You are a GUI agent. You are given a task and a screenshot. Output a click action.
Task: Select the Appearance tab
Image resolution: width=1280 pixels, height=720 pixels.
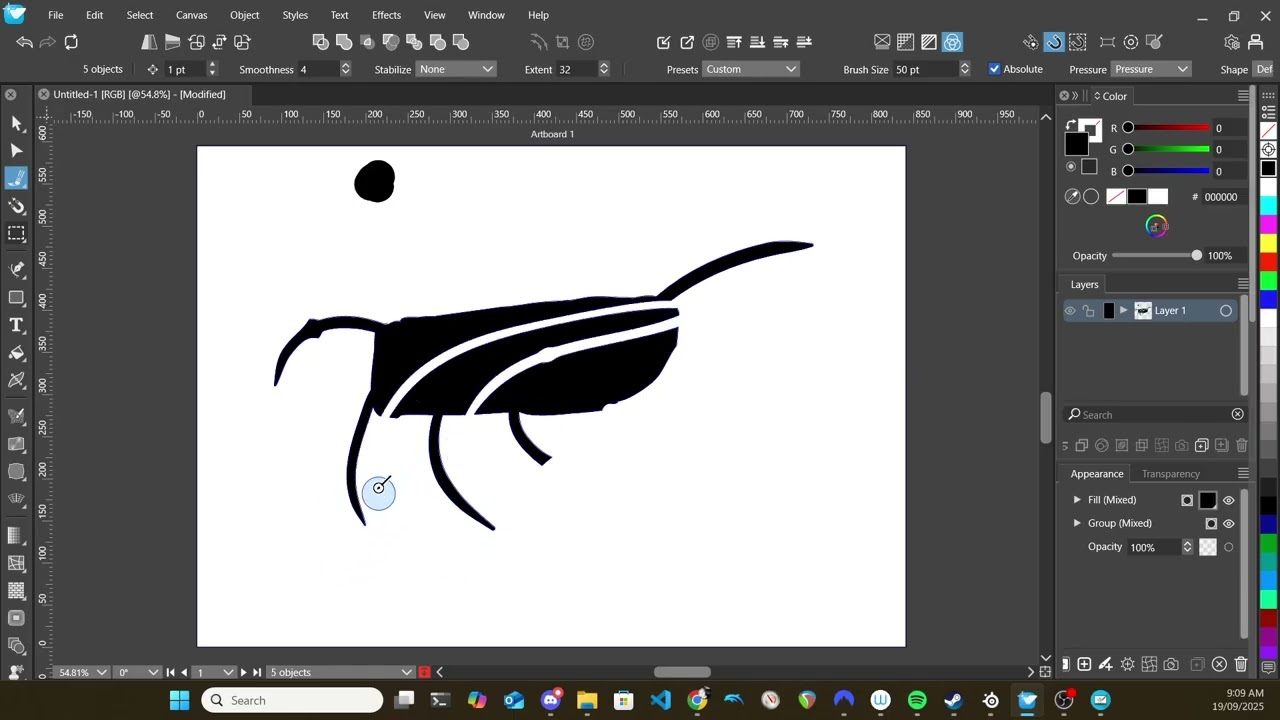pyautogui.click(x=1097, y=474)
